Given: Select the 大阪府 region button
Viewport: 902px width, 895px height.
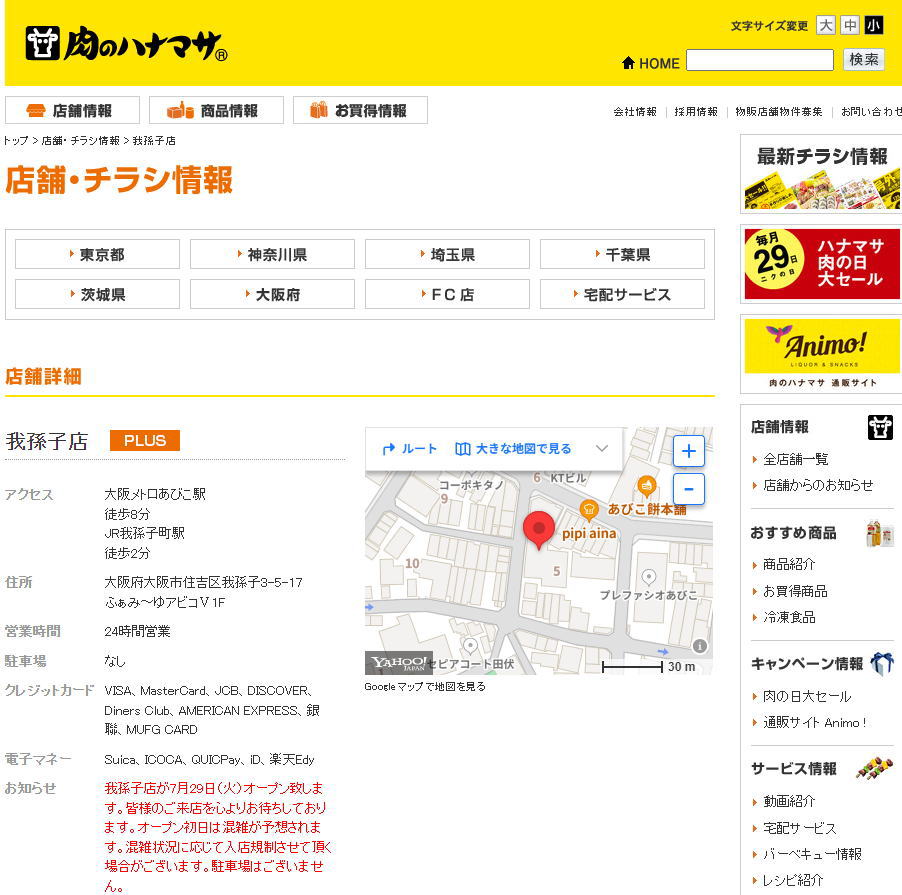Looking at the screenshot, I should coord(272,294).
